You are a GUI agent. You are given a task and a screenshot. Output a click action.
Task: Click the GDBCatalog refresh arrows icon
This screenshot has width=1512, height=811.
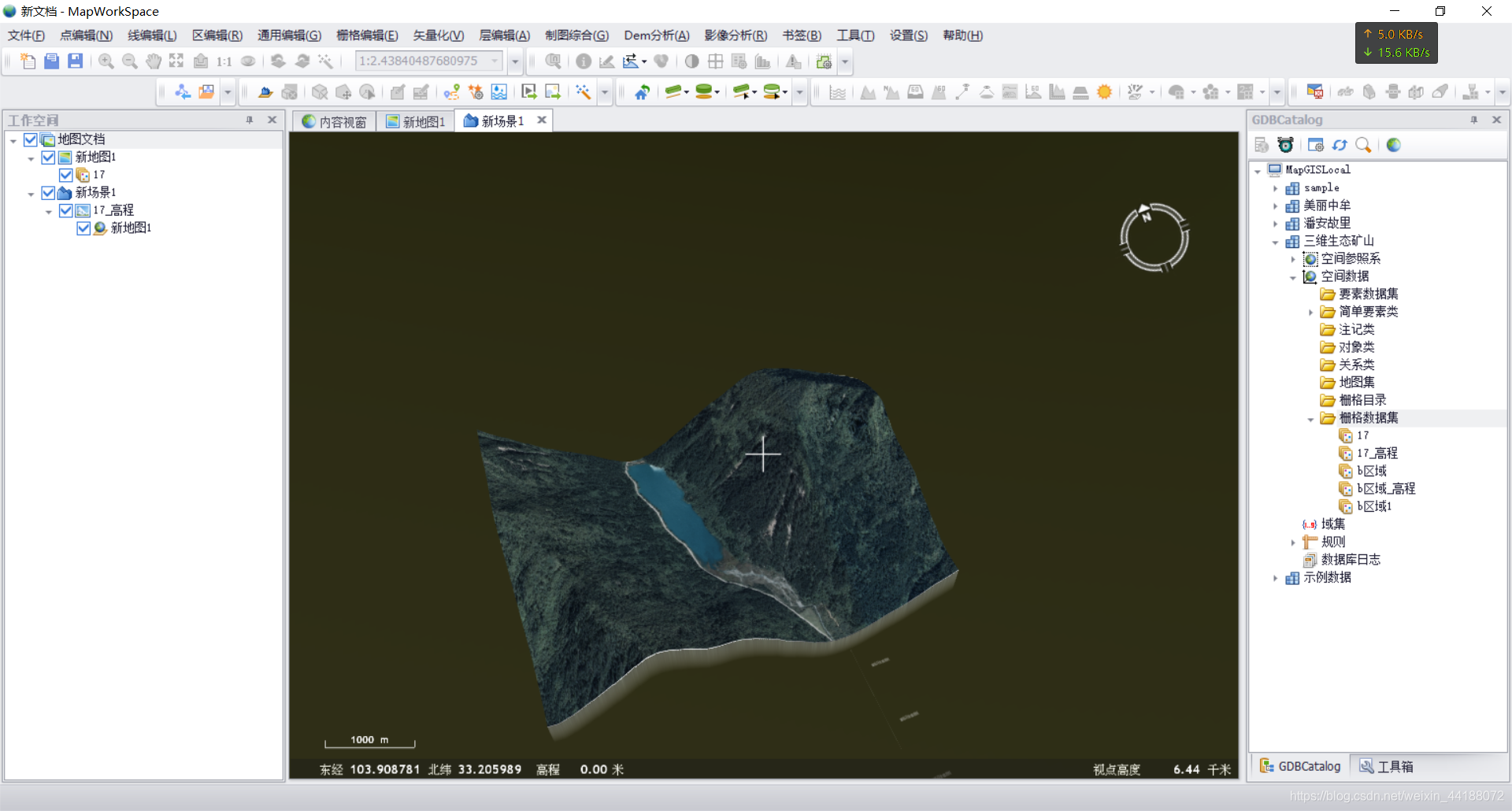(1340, 145)
